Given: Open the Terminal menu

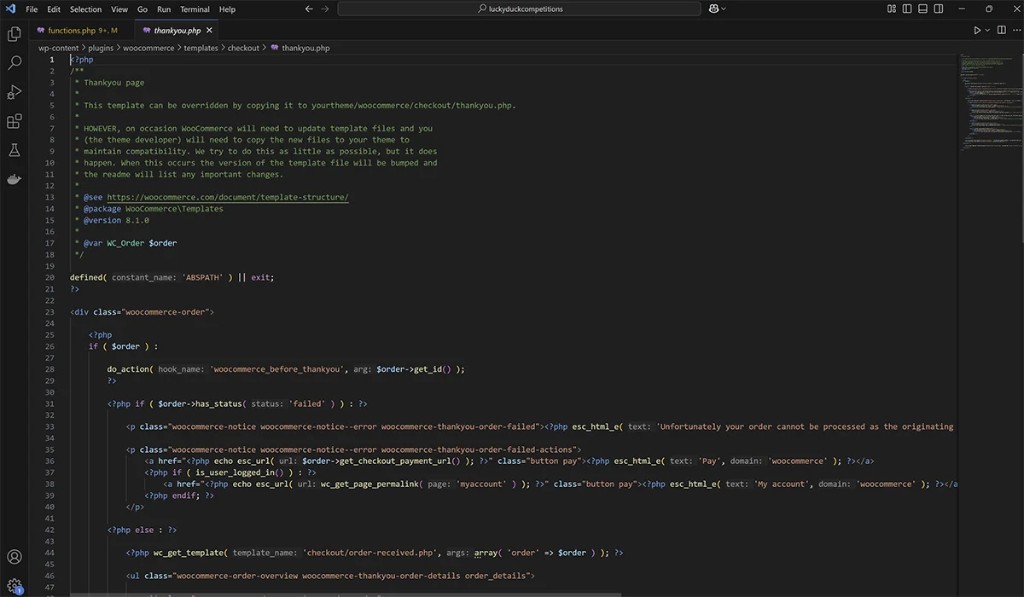Looking at the screenshot, I should coord(195,9).
